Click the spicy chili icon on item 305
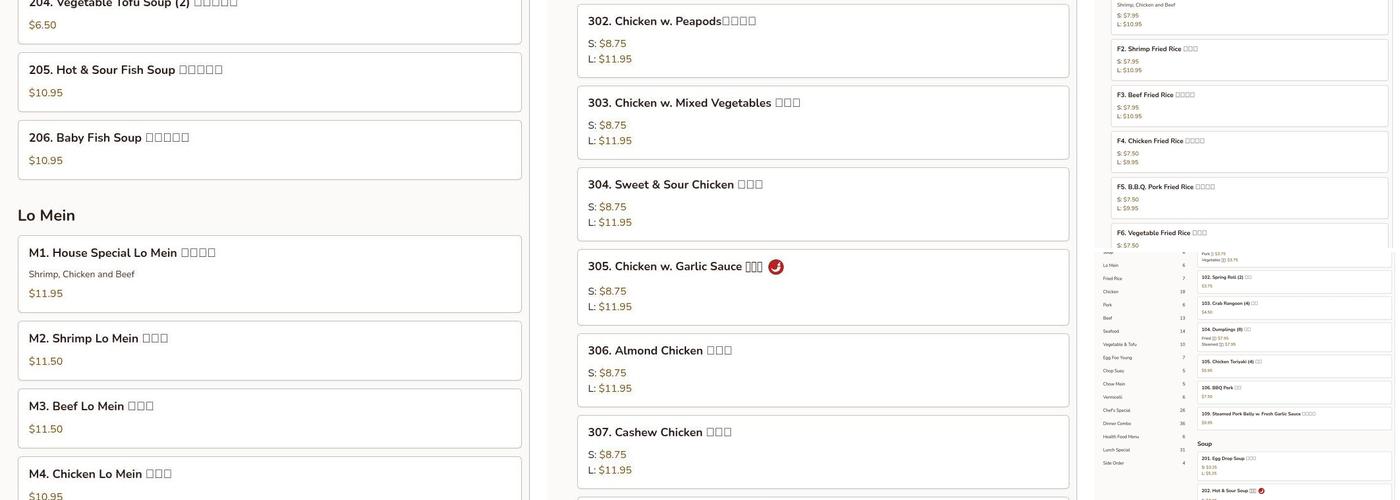The width and height of the screenshot is (1400, 500). [776, 267]
